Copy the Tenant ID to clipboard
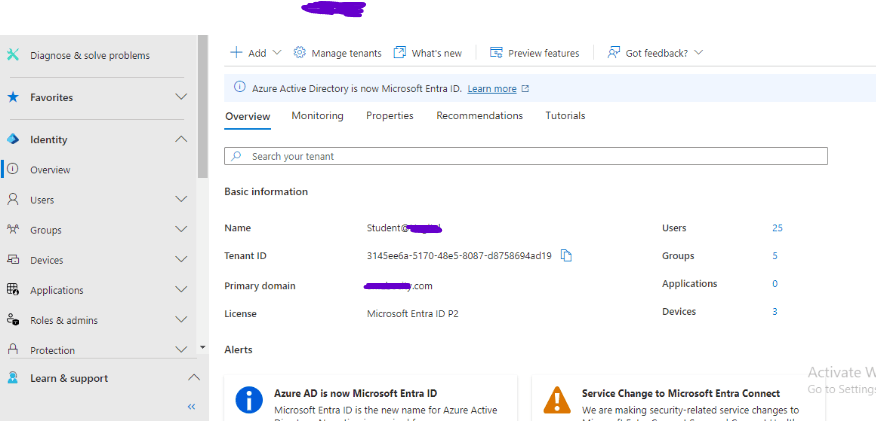Viewport: 876px width, 425px height. (566, 256)
